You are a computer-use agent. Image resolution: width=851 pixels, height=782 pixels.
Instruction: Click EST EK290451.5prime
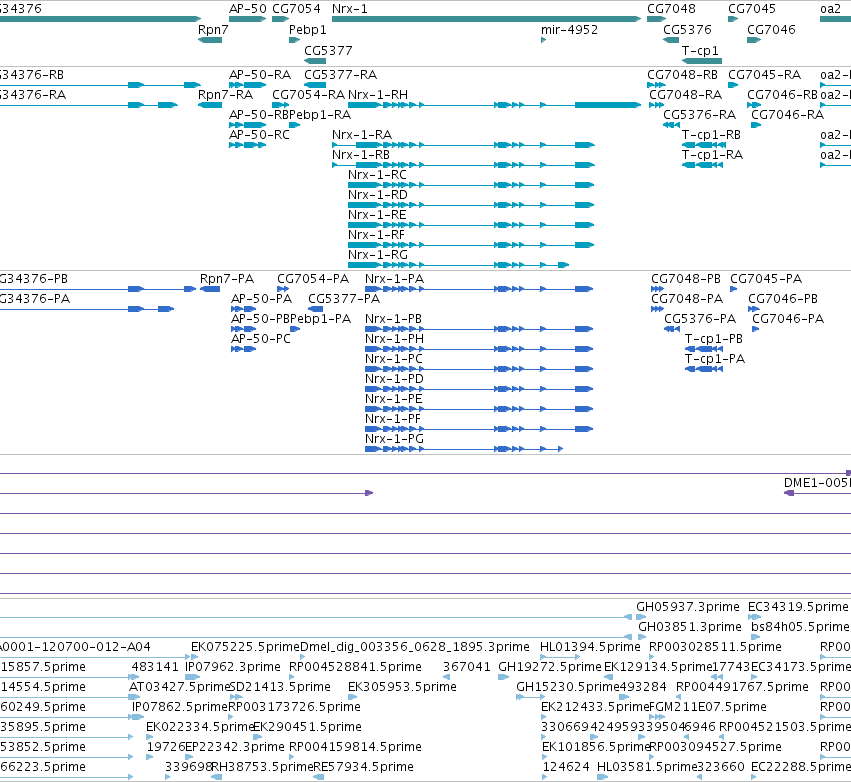coord(307,727)
